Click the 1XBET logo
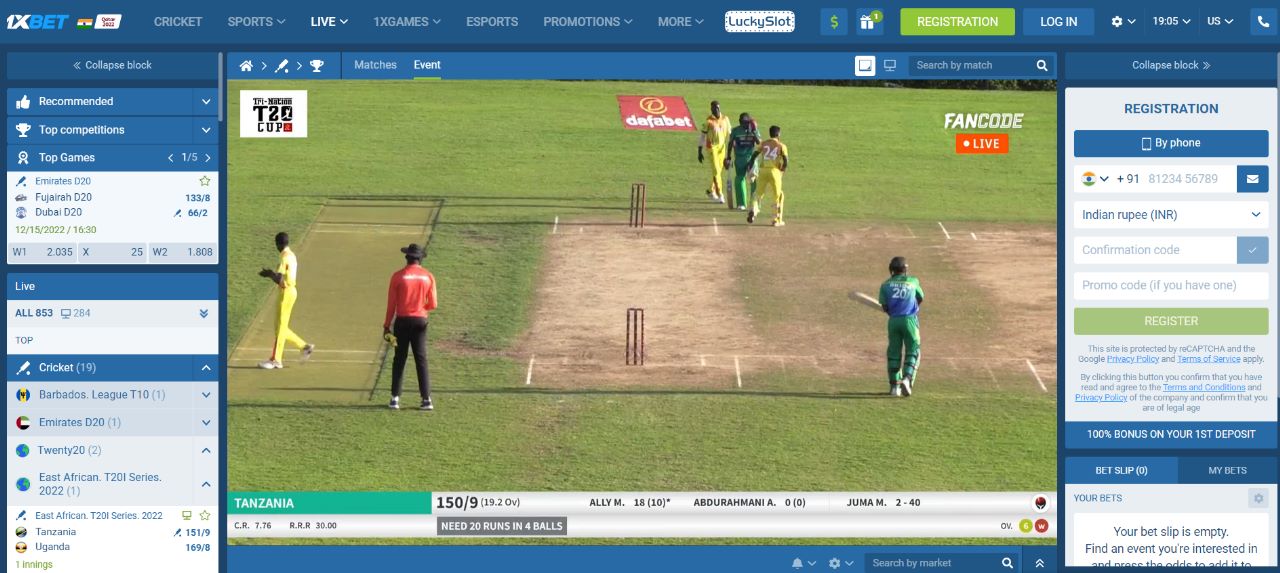 point(38,21)
